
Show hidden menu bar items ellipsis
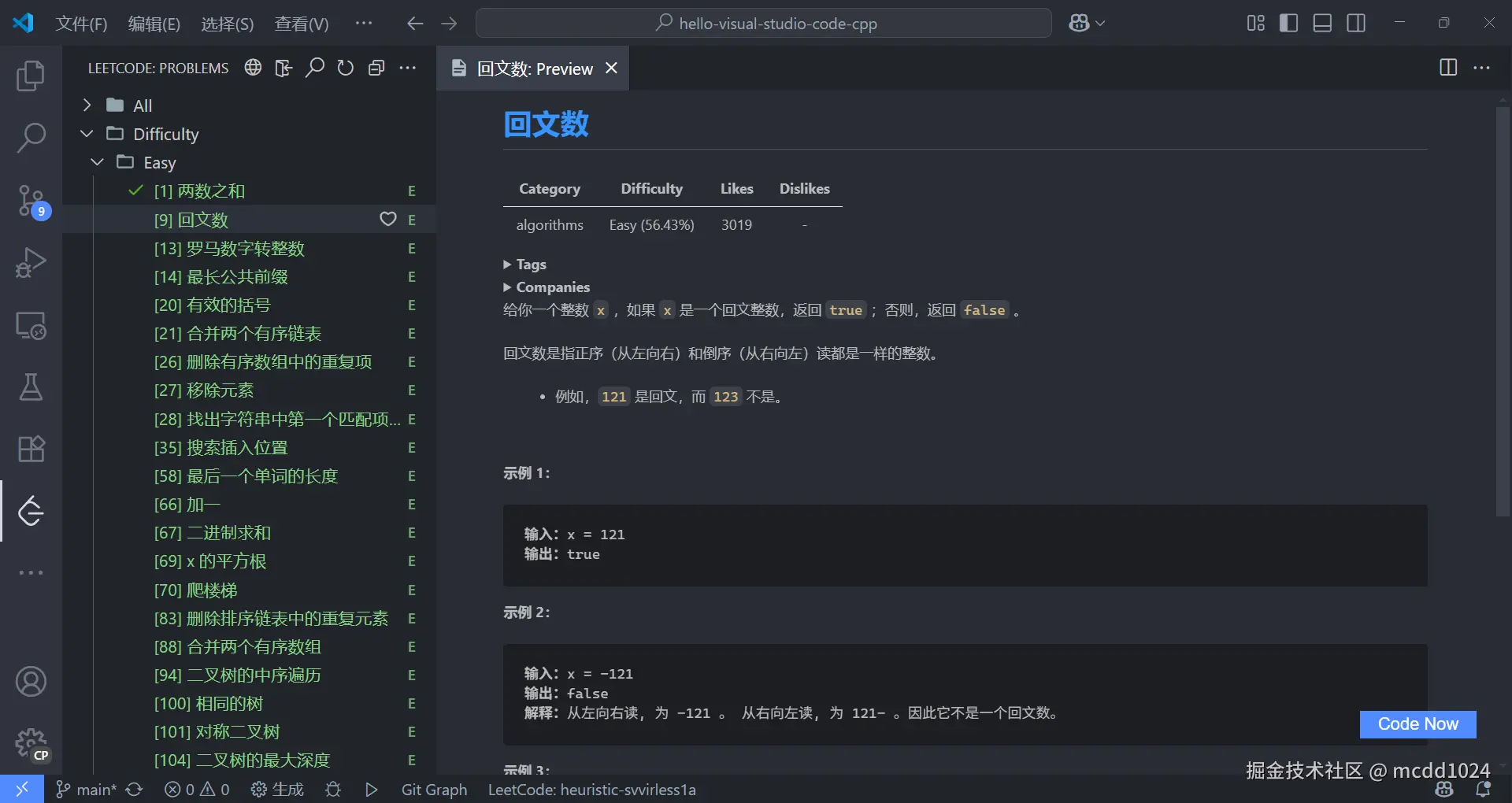364,24
